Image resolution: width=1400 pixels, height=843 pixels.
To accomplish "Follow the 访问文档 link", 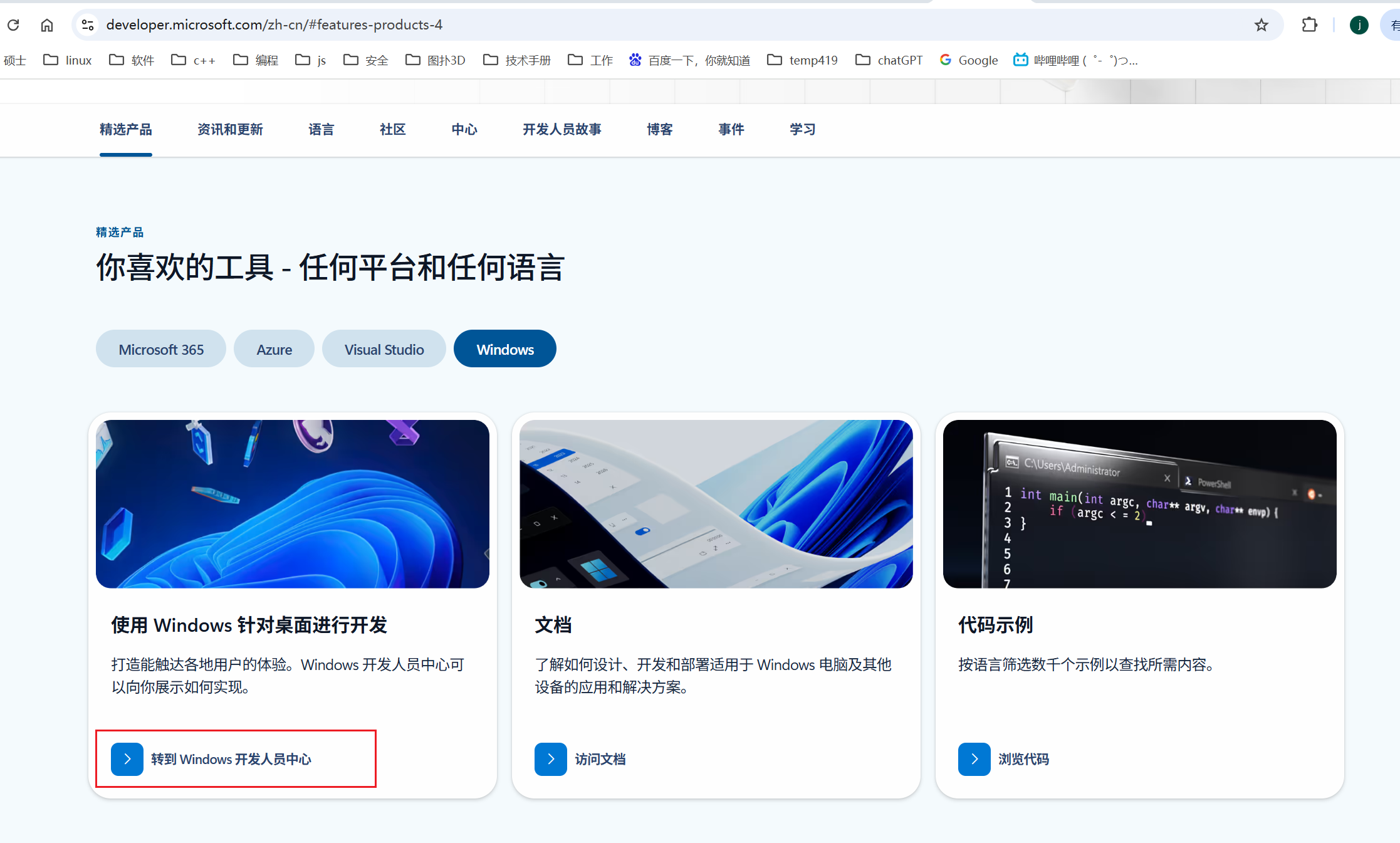I will point(600,760).
